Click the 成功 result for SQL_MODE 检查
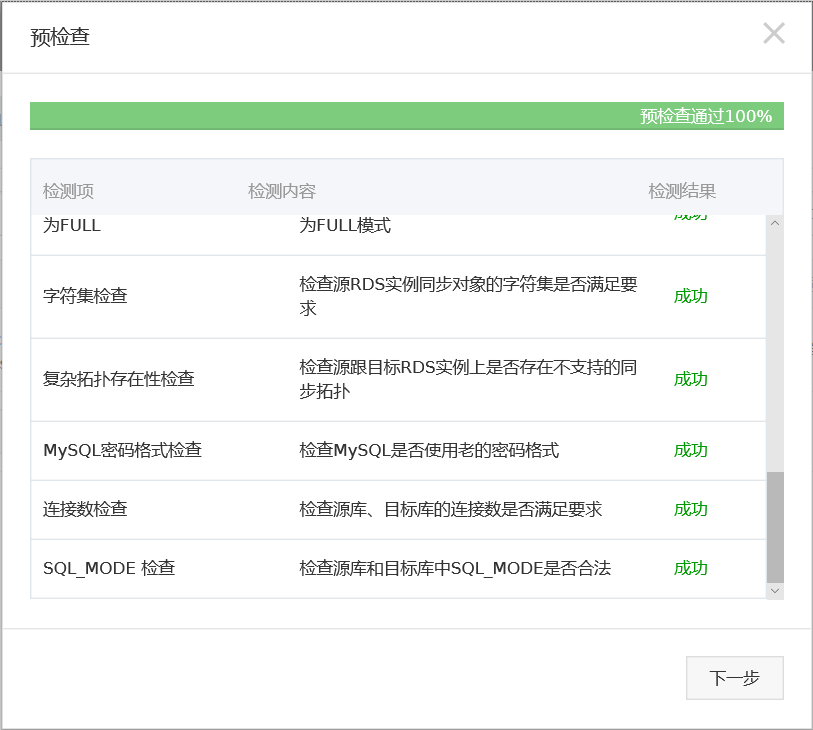The width and height of the screenshot is (813, 730). tap(690, 569)
